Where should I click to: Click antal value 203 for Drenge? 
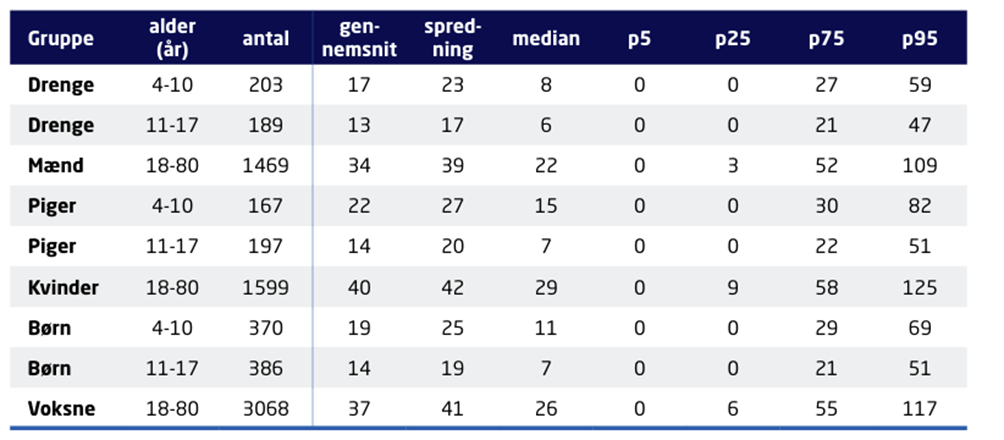coord(266,85)
